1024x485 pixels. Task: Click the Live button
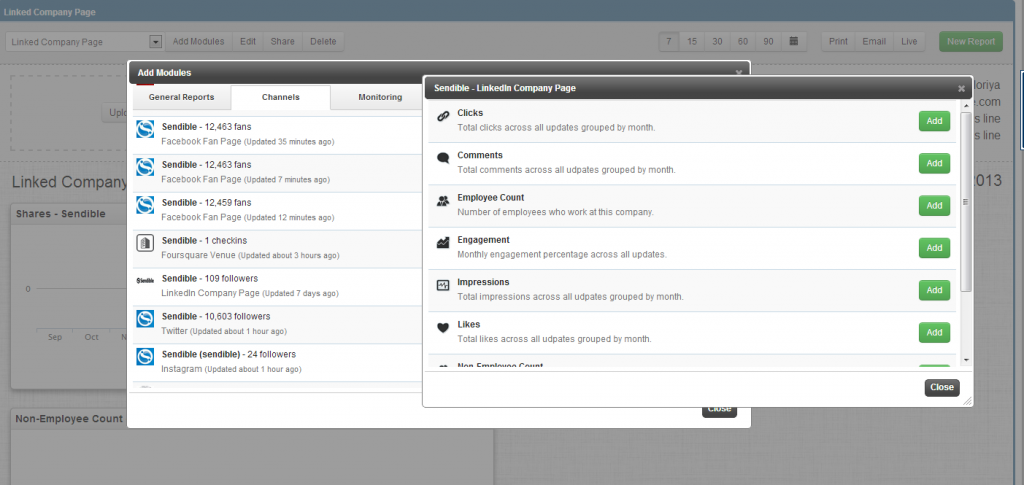909,41
